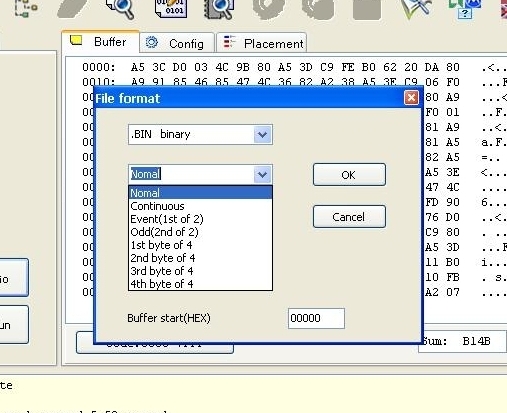This screenshot has height=413, width=507.
Task: Expand the .BIN binary format dropdown arrow
Action: pyautogui.click(x=262, y=135)
